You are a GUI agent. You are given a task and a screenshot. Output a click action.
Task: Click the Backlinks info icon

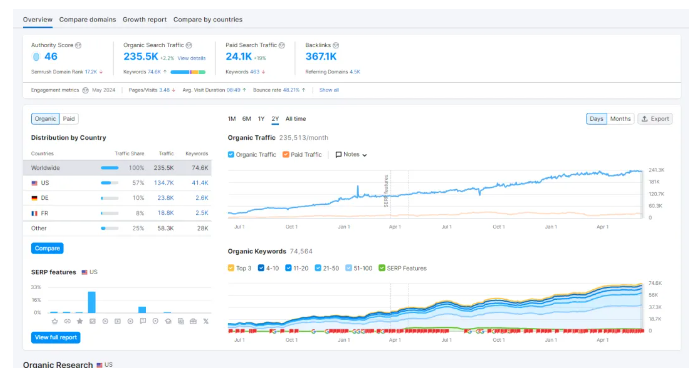click(336, 45)
